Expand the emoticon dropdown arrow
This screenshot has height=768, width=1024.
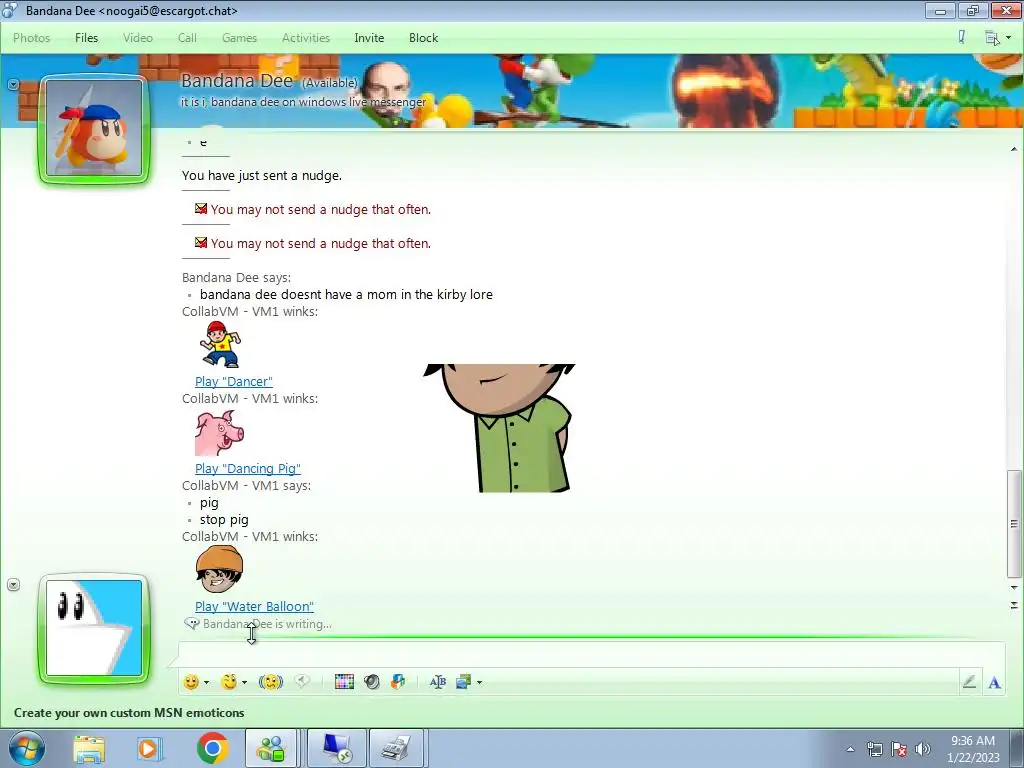click(x=206, y=682)
